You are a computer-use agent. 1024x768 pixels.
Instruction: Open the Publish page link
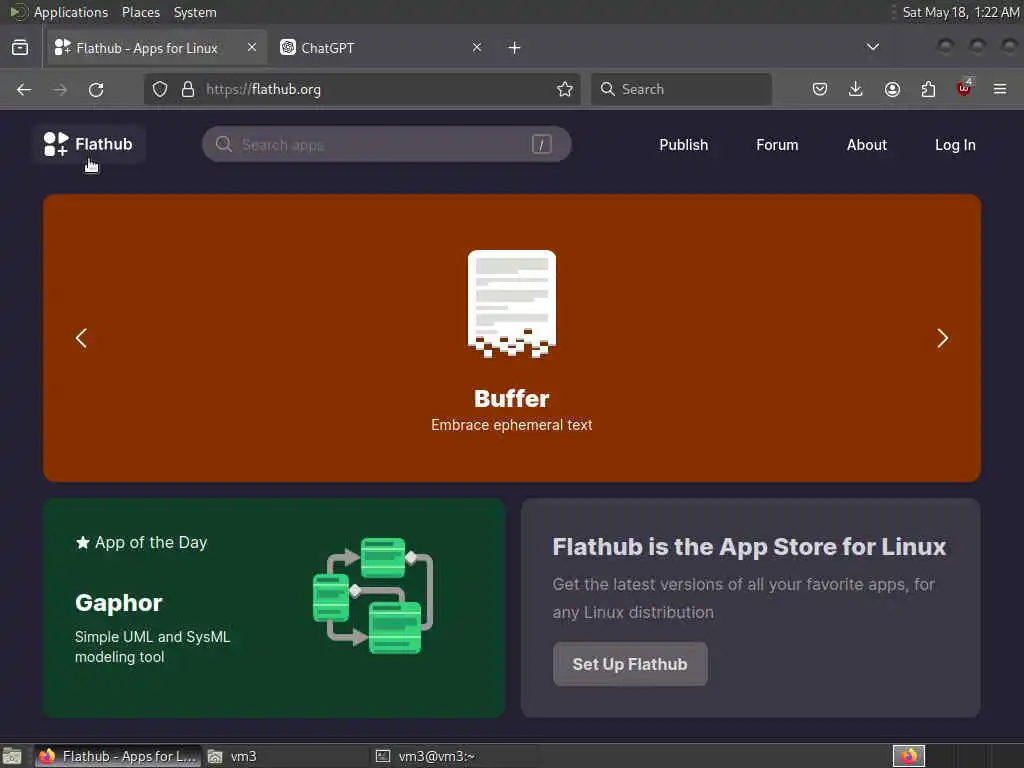point(684,145)
